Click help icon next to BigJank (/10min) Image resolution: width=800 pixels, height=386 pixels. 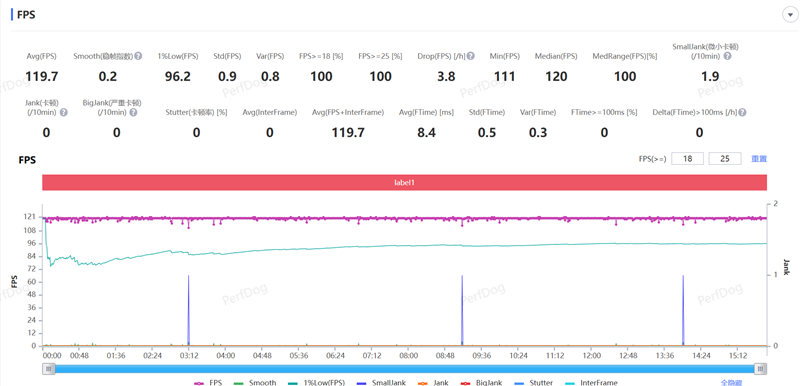pyautogui.click(x=133, y=112)
